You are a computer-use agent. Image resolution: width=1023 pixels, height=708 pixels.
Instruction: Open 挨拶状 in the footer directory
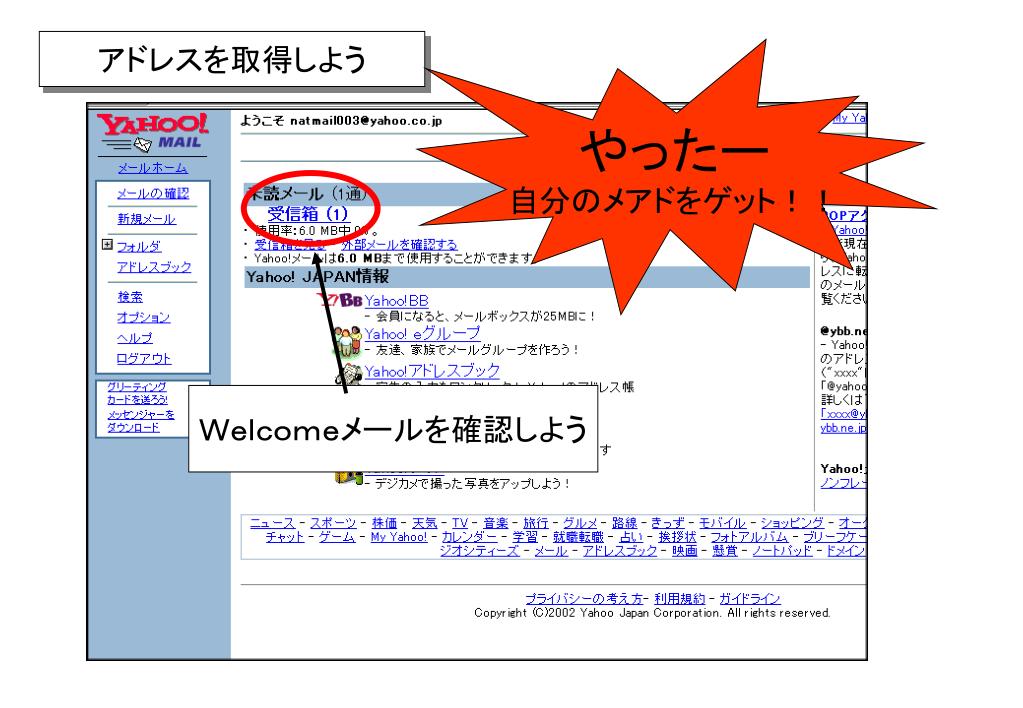677,536
